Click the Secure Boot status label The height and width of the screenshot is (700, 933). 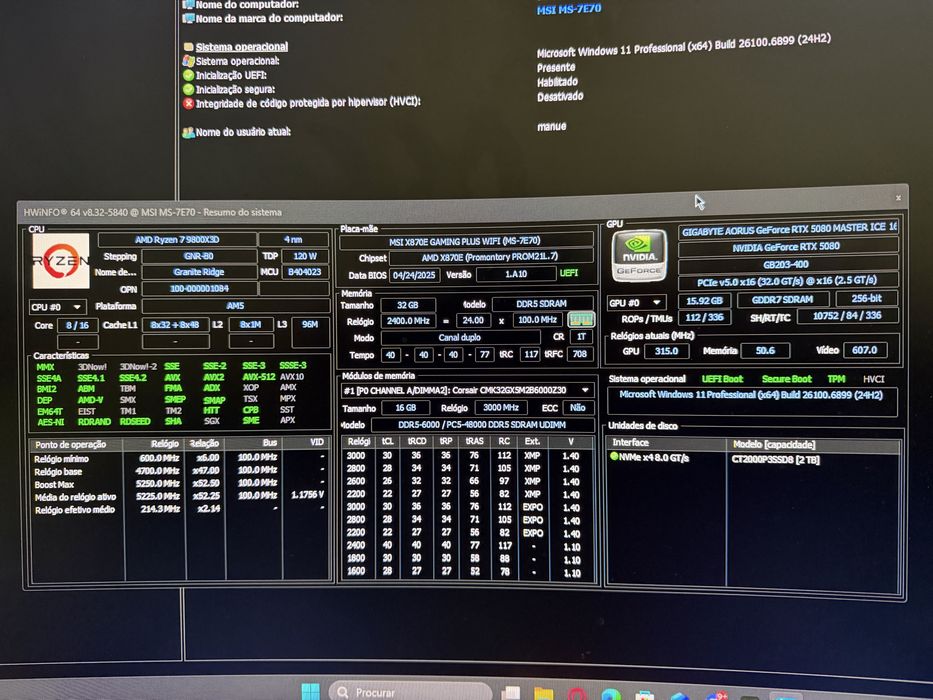[x=787, y=379]
